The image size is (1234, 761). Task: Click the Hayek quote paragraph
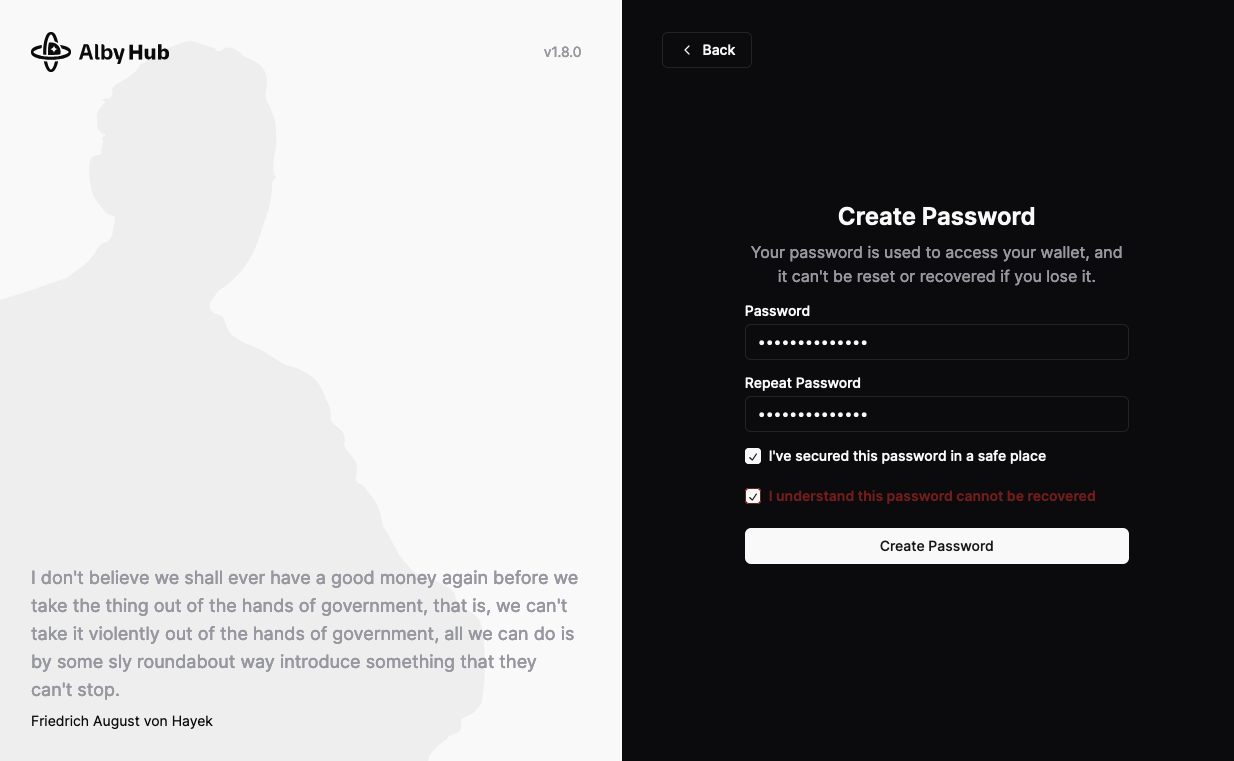(304, 633)
